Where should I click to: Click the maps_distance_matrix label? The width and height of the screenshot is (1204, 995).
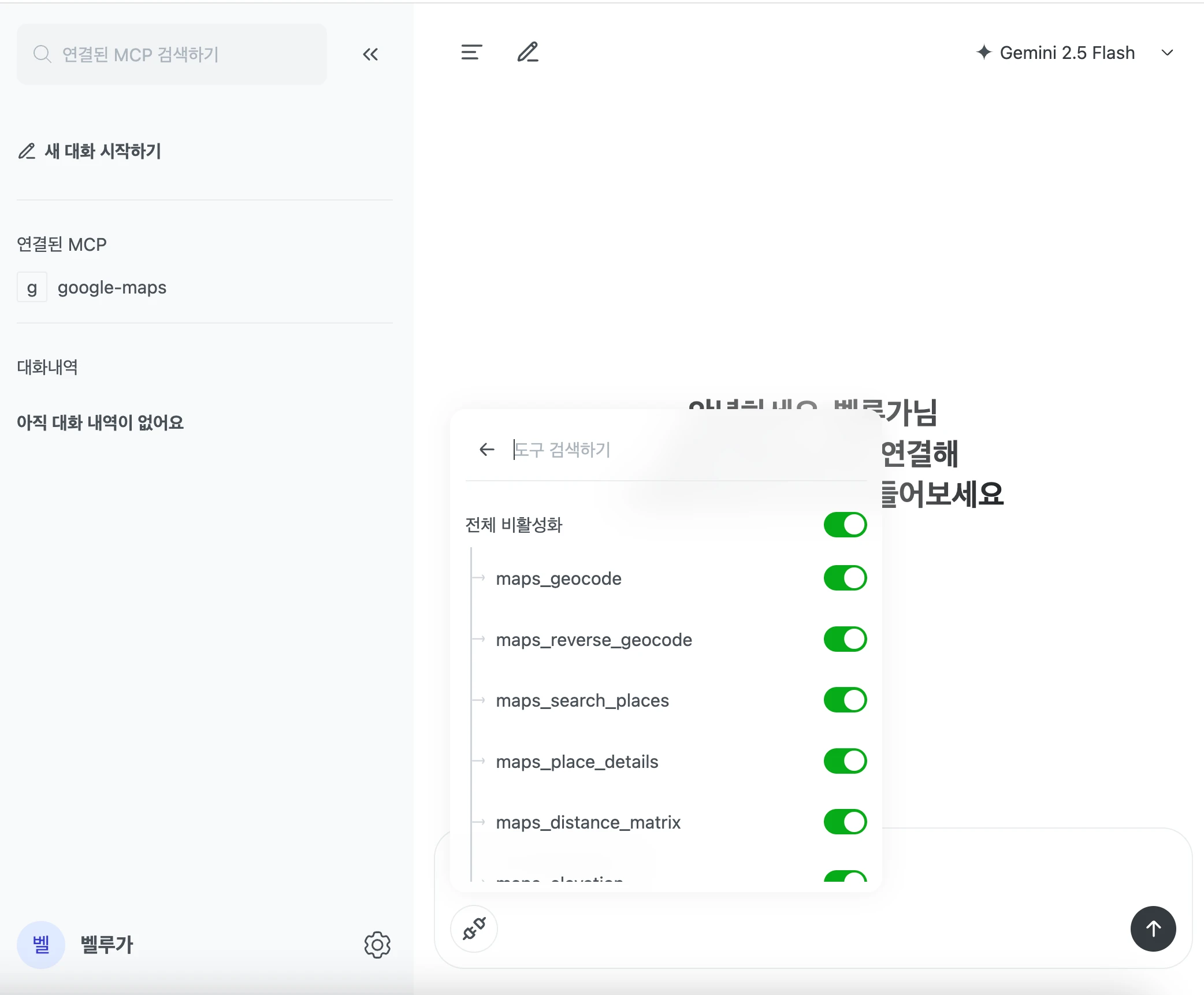(588, 822)
